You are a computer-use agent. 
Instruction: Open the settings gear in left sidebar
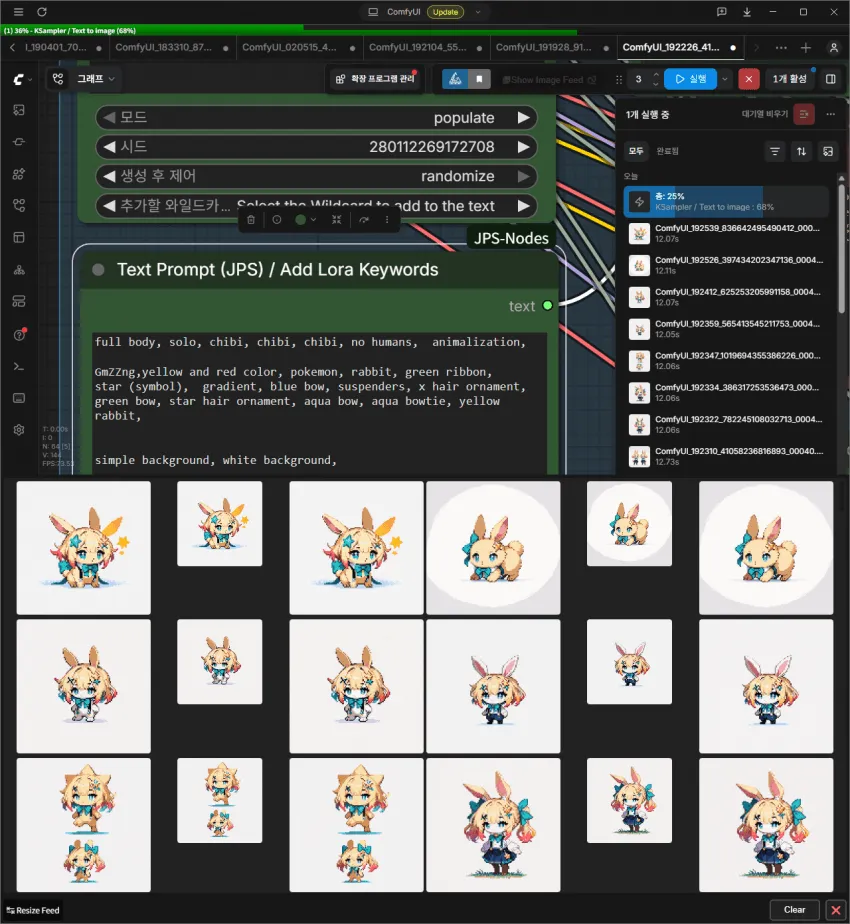click(19, 430)
